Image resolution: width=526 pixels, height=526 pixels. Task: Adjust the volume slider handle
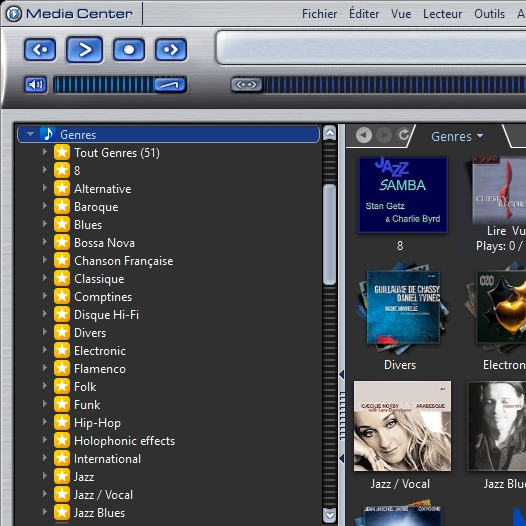pyautogui.click(x=169, y=85)
